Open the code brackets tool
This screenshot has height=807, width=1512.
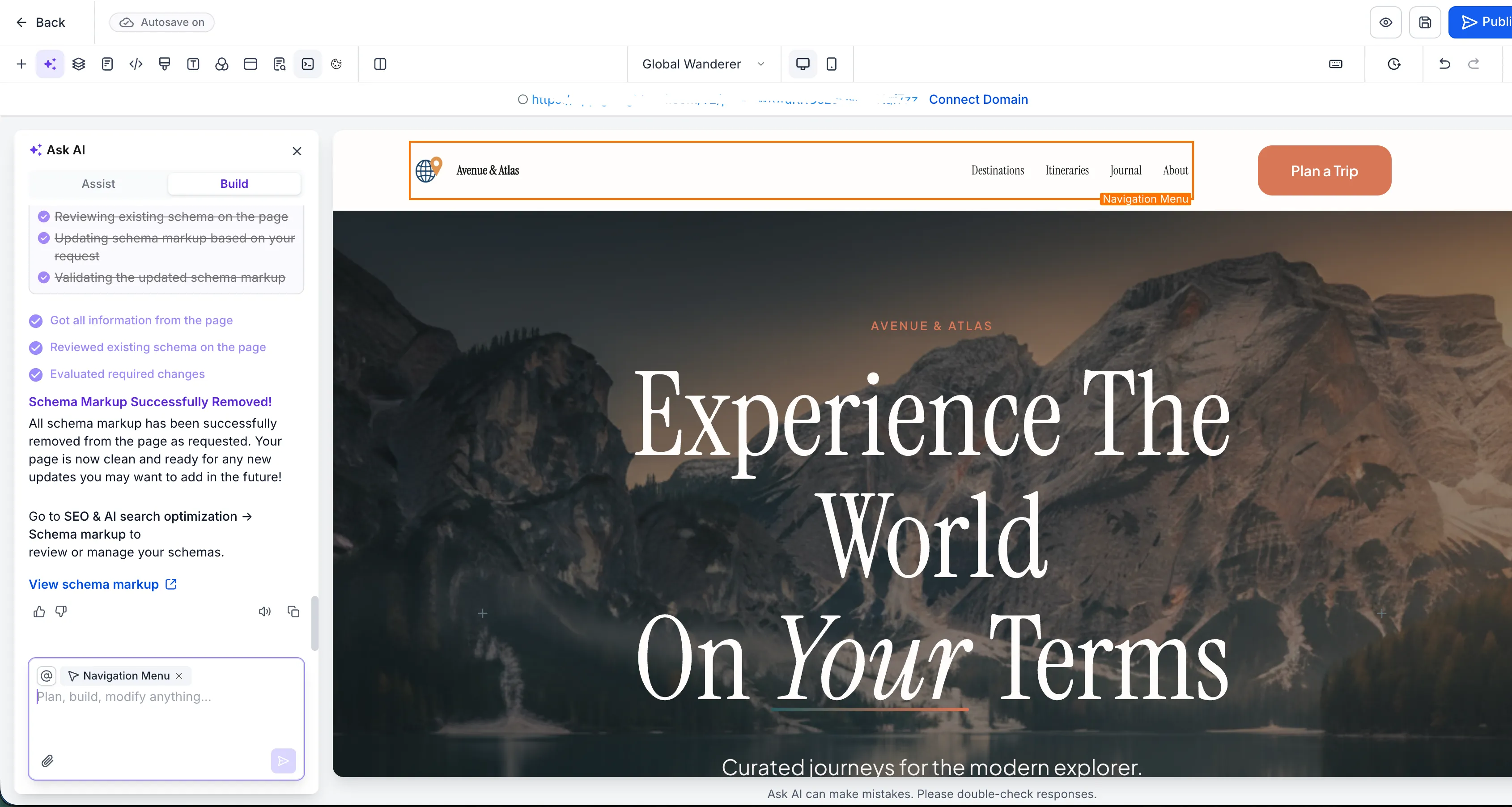(136, 64)
